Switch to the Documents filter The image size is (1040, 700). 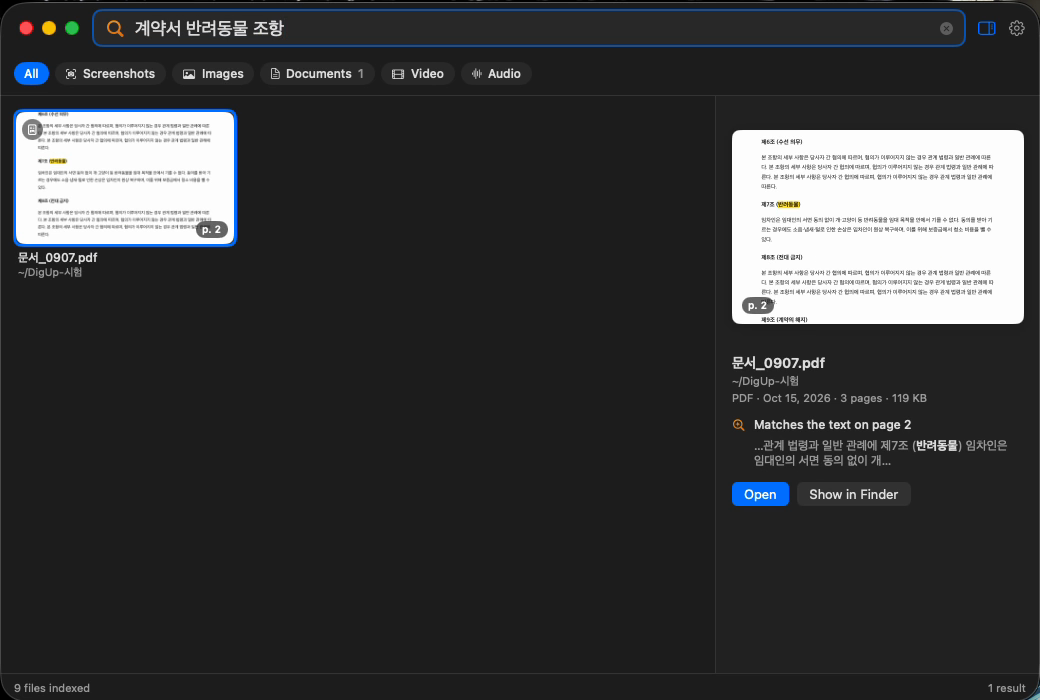317,74
